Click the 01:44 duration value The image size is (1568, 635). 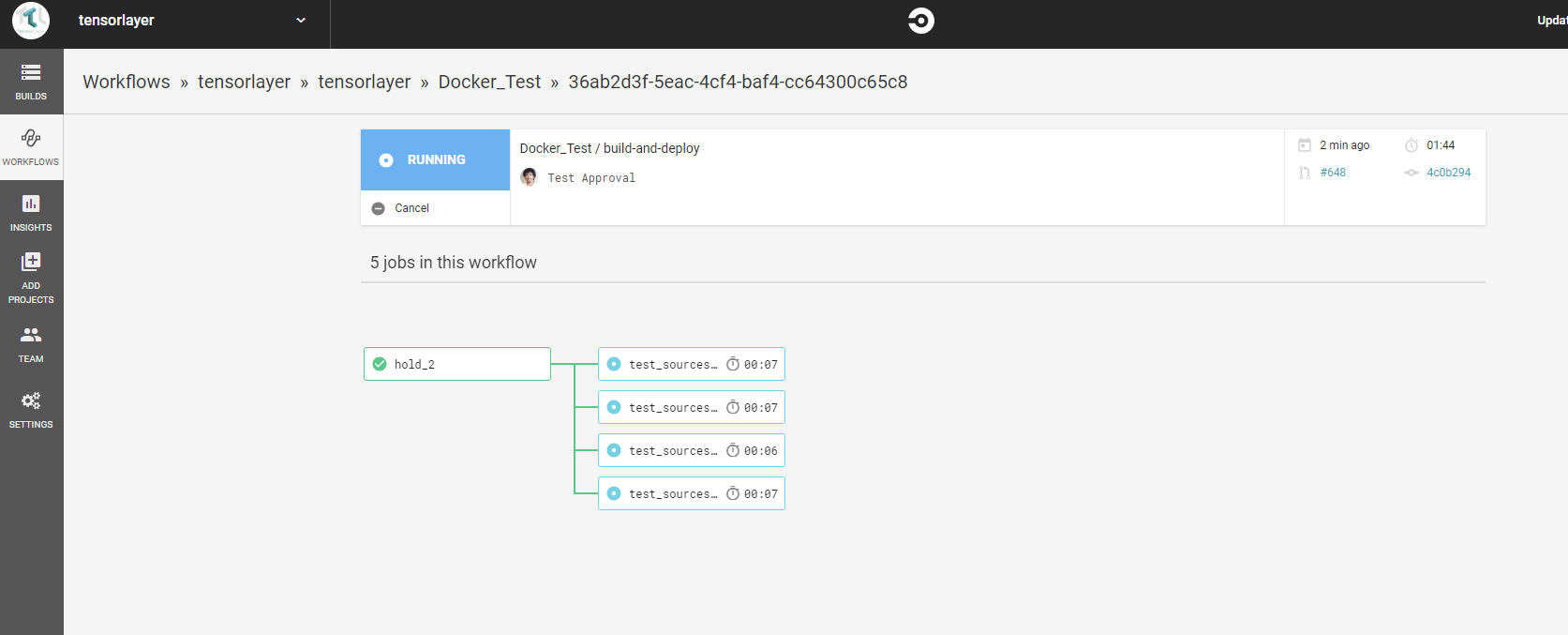(x=1441, y=145)
